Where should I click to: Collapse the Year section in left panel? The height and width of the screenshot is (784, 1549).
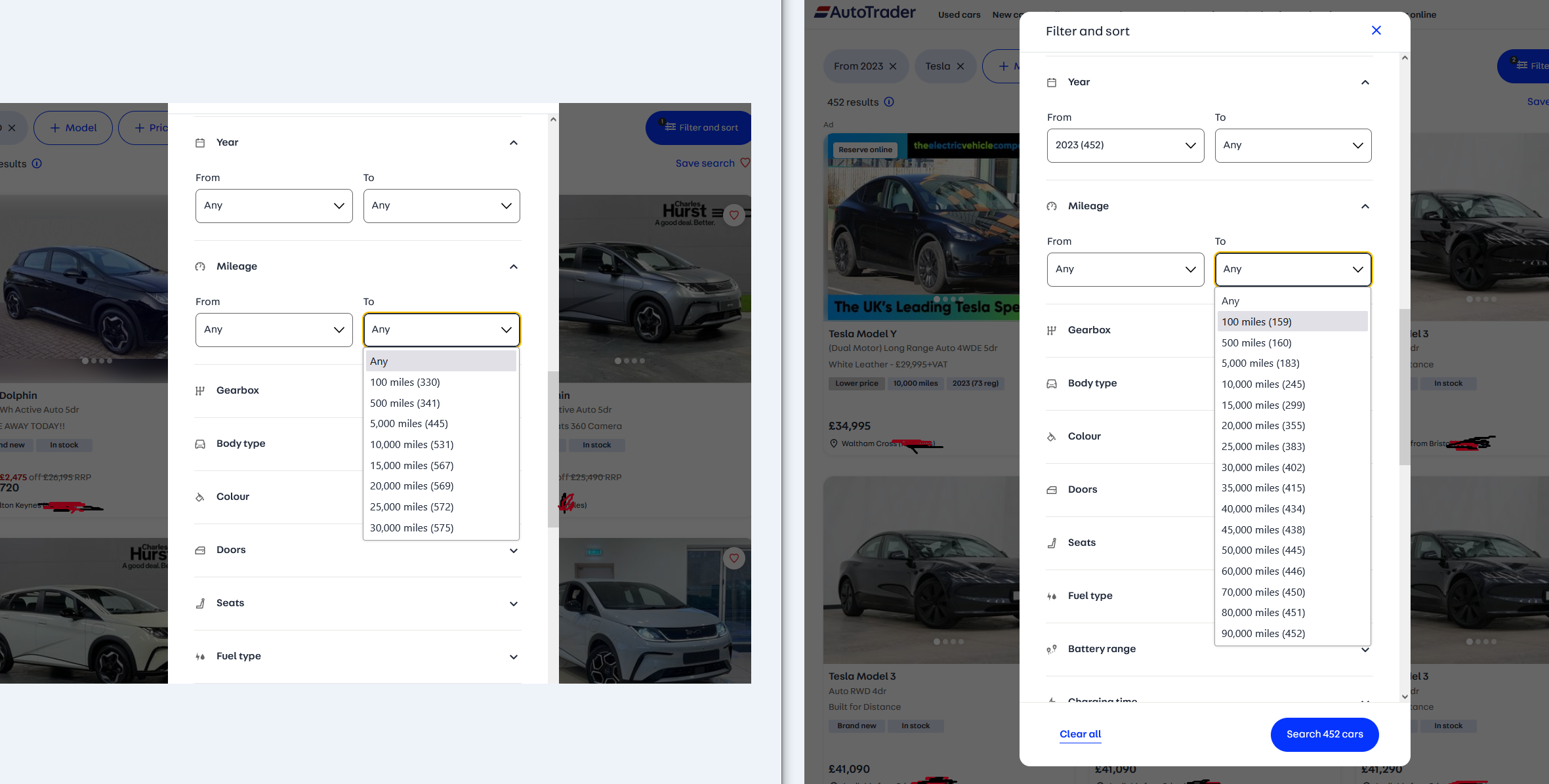[514, 143]
